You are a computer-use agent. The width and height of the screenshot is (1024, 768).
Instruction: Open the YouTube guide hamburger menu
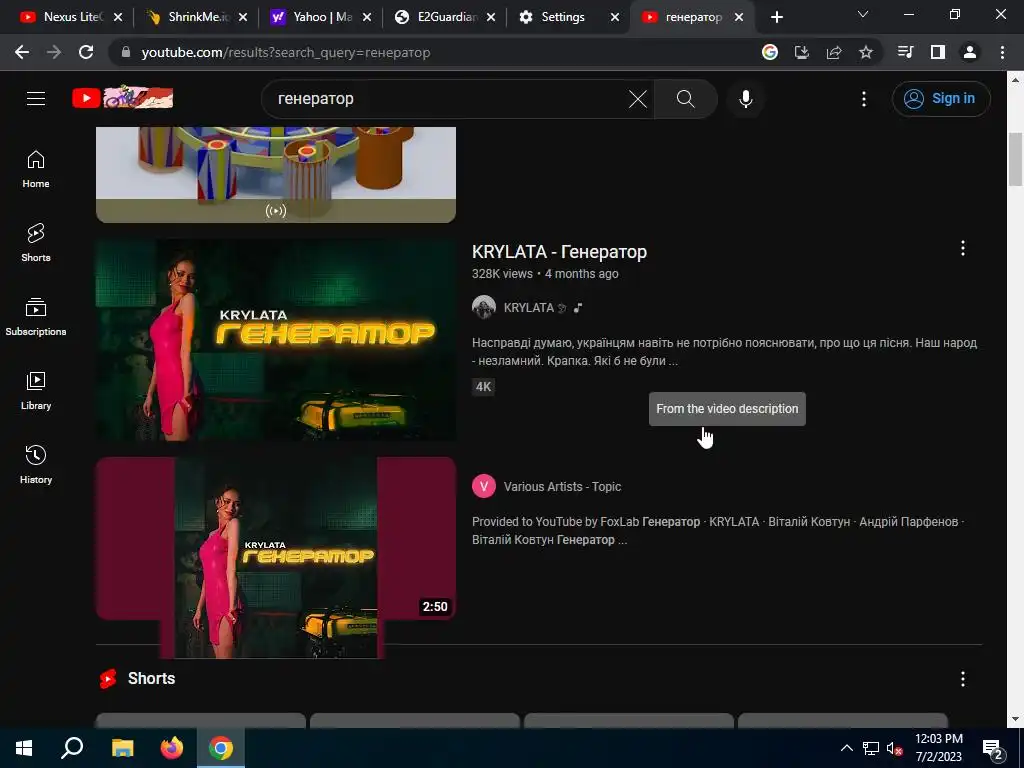click(x=36, y=99)
